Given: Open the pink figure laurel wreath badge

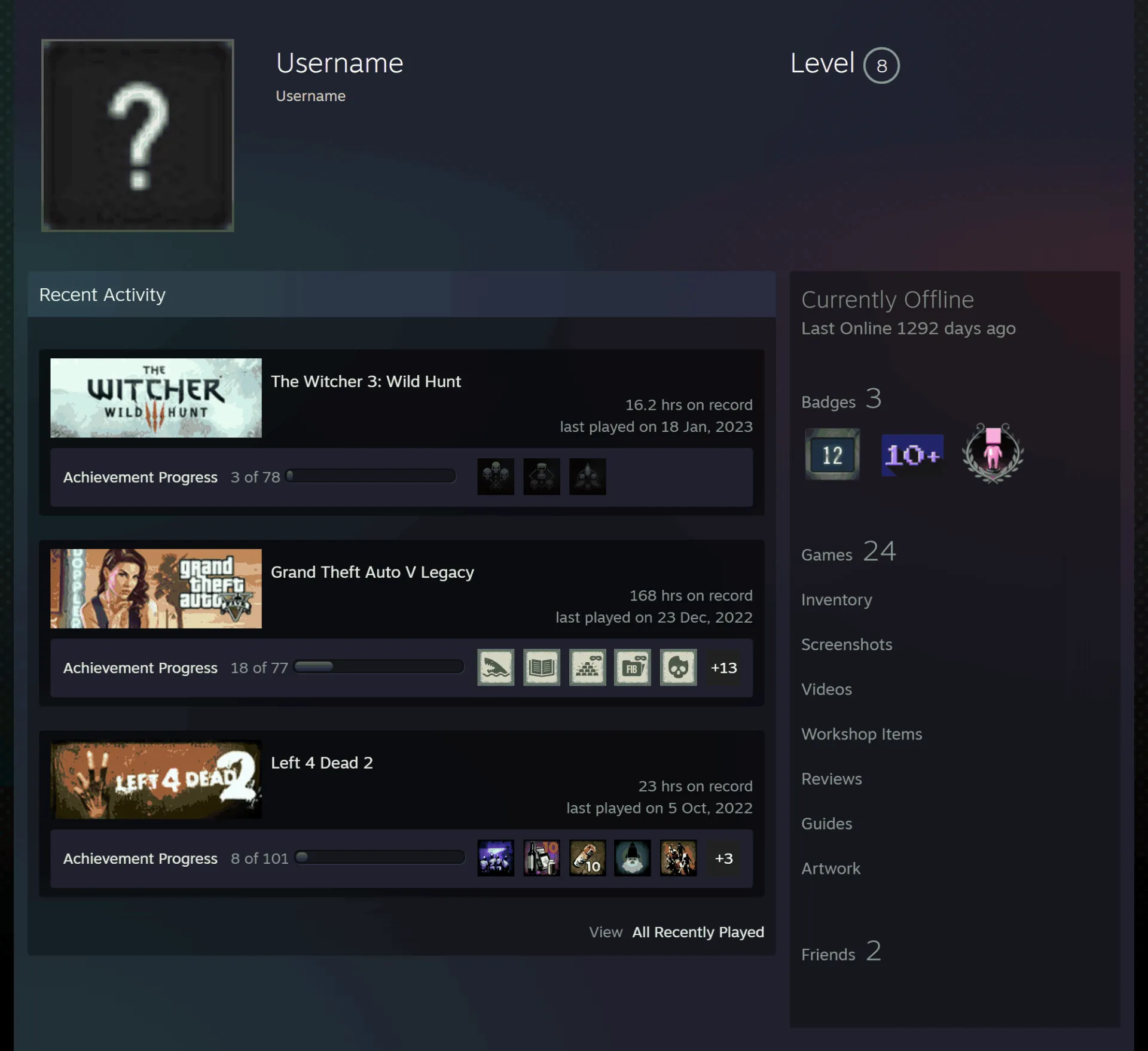Looking at the screenshot, I should [x=993, y=453].
